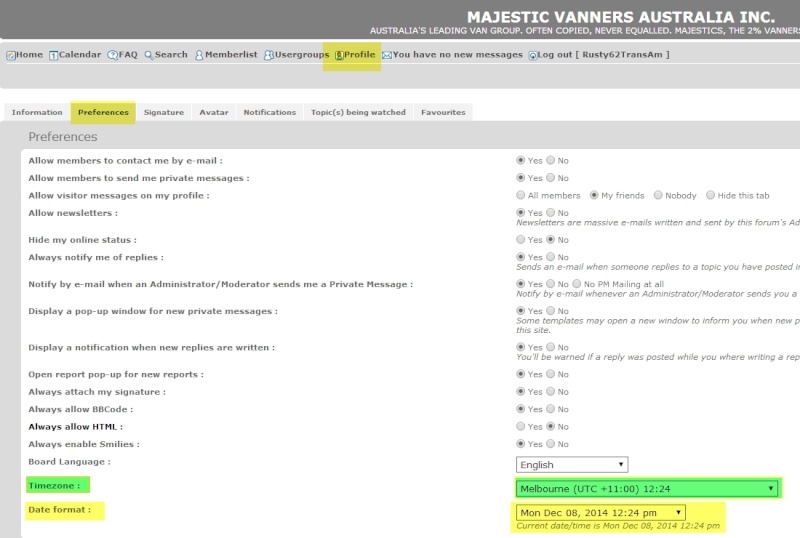Go to the Memberlist page
The width and height of the screenshot is (800, 538).
pos(231,55)
